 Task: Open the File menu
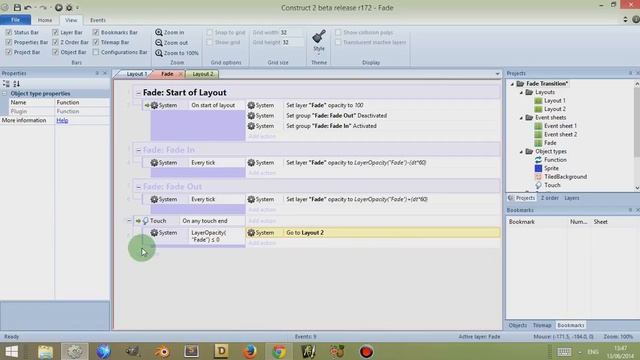[x=15, y=20]
